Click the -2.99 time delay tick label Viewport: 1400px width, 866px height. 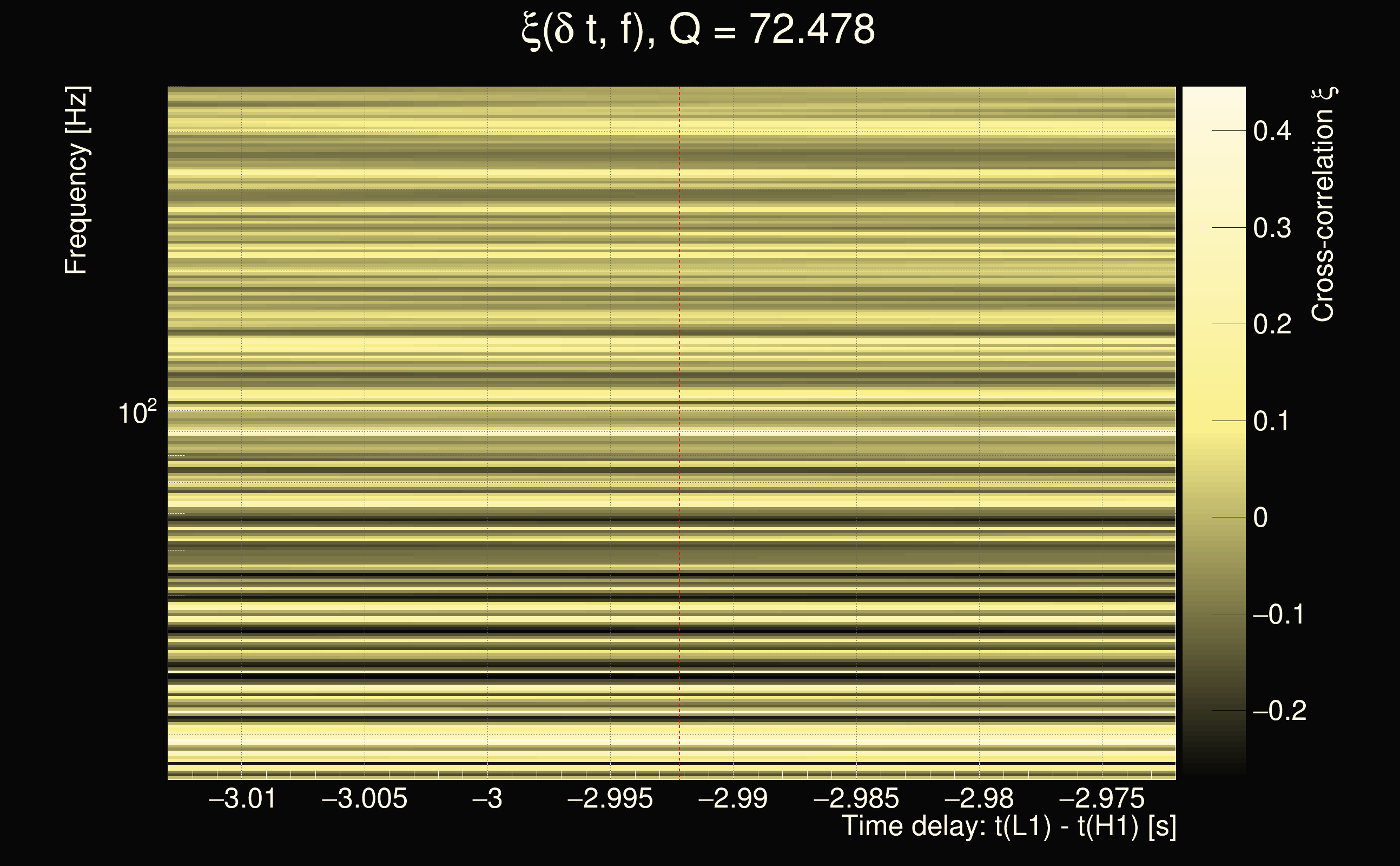coord(732,798)
